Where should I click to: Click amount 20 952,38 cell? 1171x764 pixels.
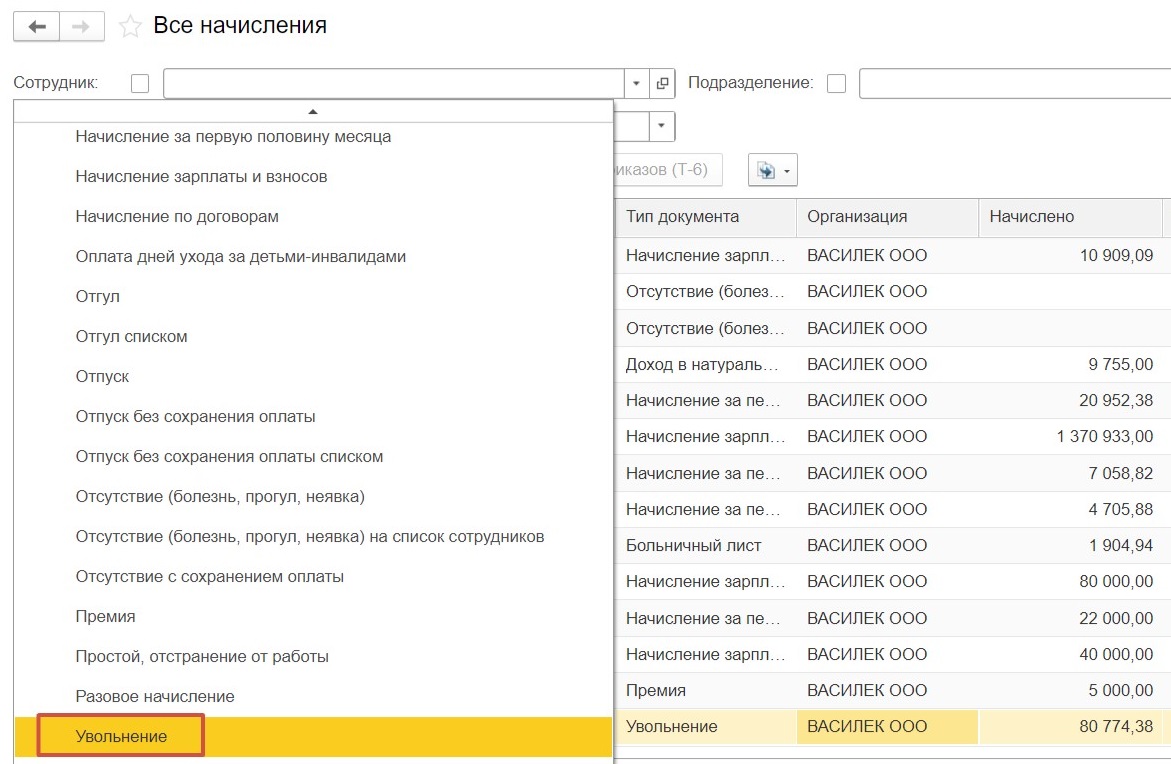tap(1070, 400)
